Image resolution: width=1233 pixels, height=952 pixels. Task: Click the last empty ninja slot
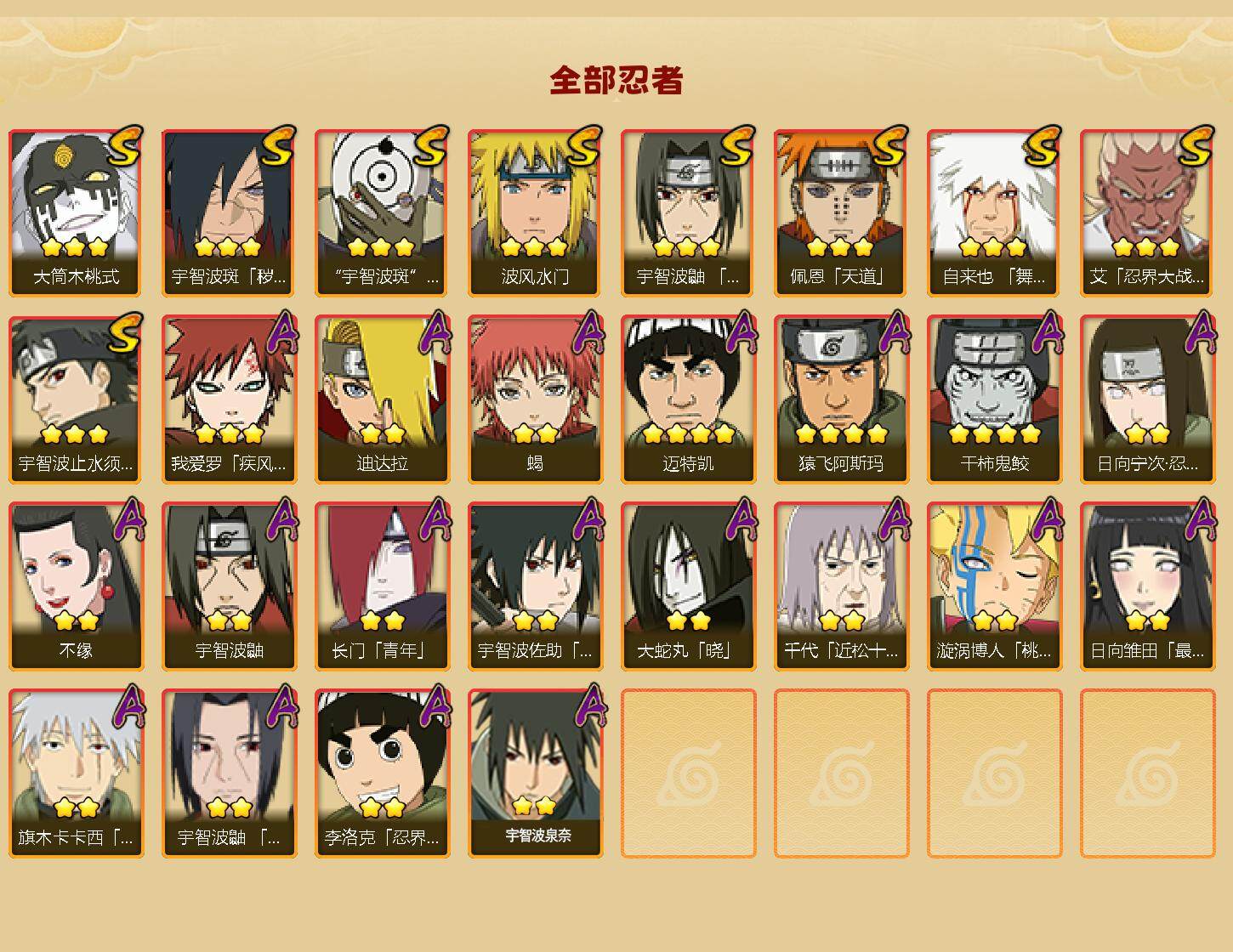[x=1147, y=773]
